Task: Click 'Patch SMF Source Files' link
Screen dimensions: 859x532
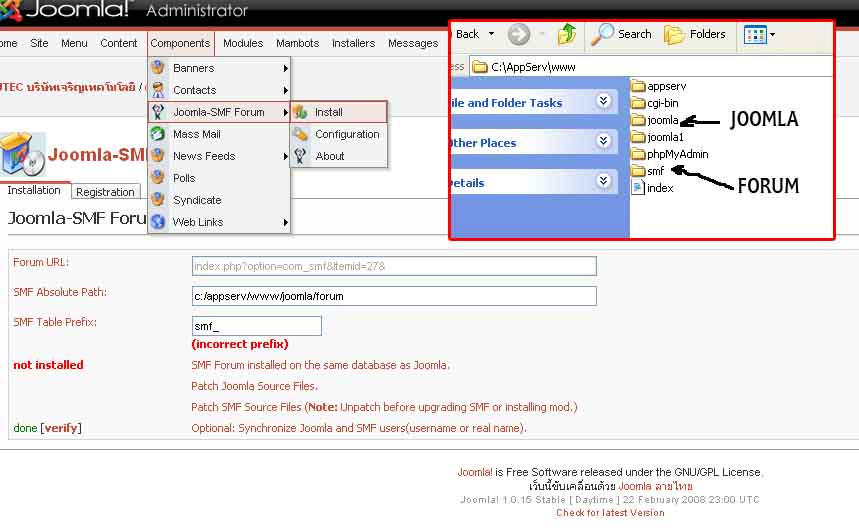Action: pos(246,407)
